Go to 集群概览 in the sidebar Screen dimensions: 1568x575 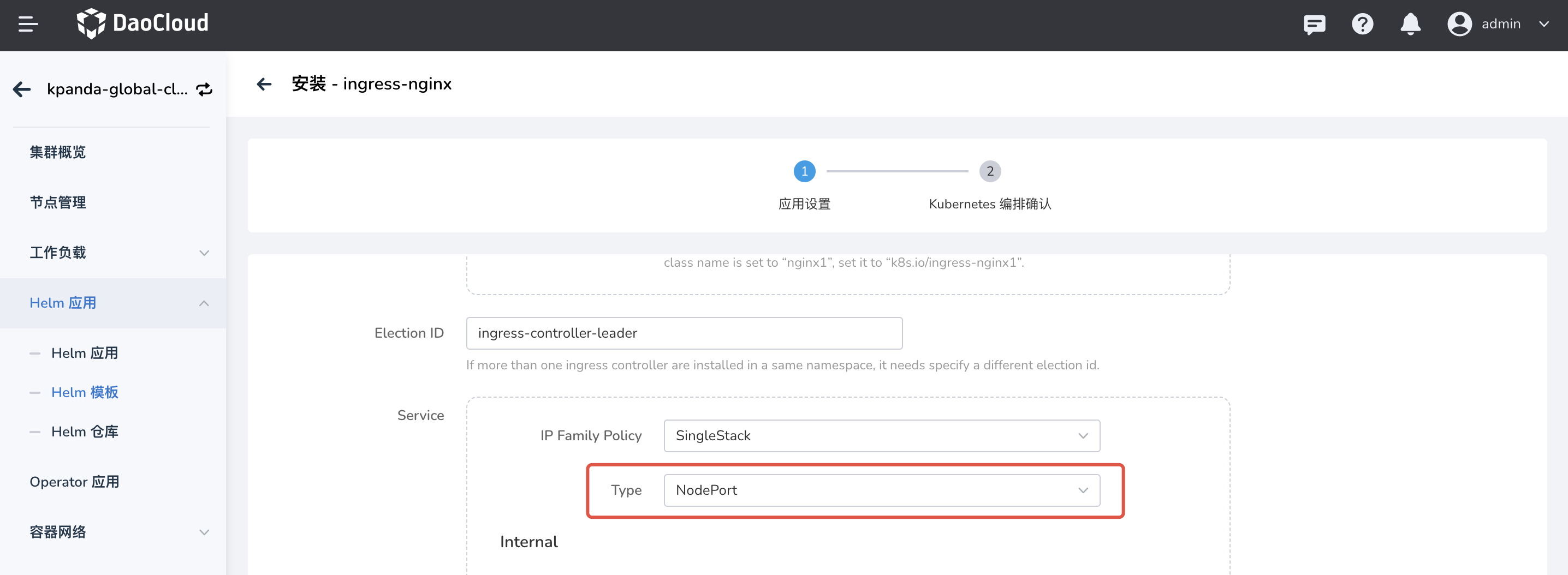[x=58, y=152]
